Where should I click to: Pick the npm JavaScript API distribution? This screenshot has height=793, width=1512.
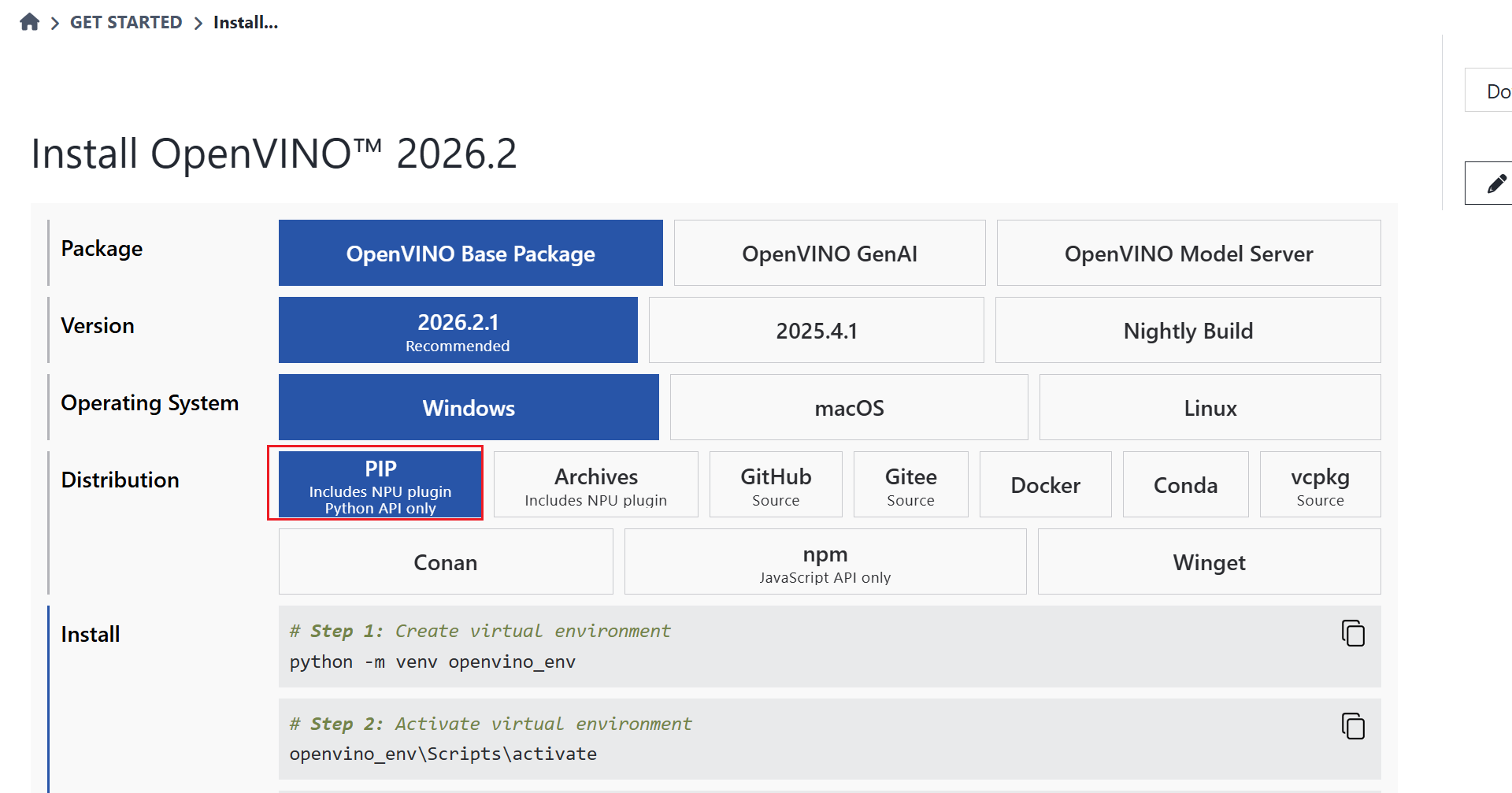tap(825, 561)
